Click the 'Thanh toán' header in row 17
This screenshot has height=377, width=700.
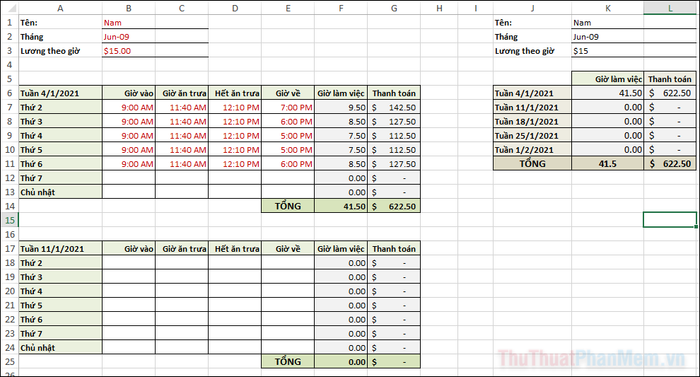[394, 249]
